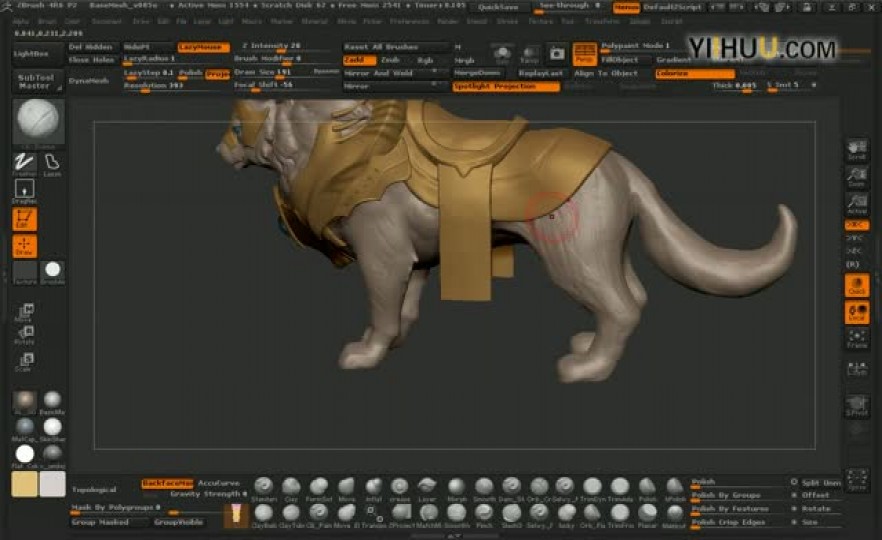The height and width of the screenshot is (540, 882).
Task: Select the Scale transform icon in left shelf
Action: tap(25, 362)
